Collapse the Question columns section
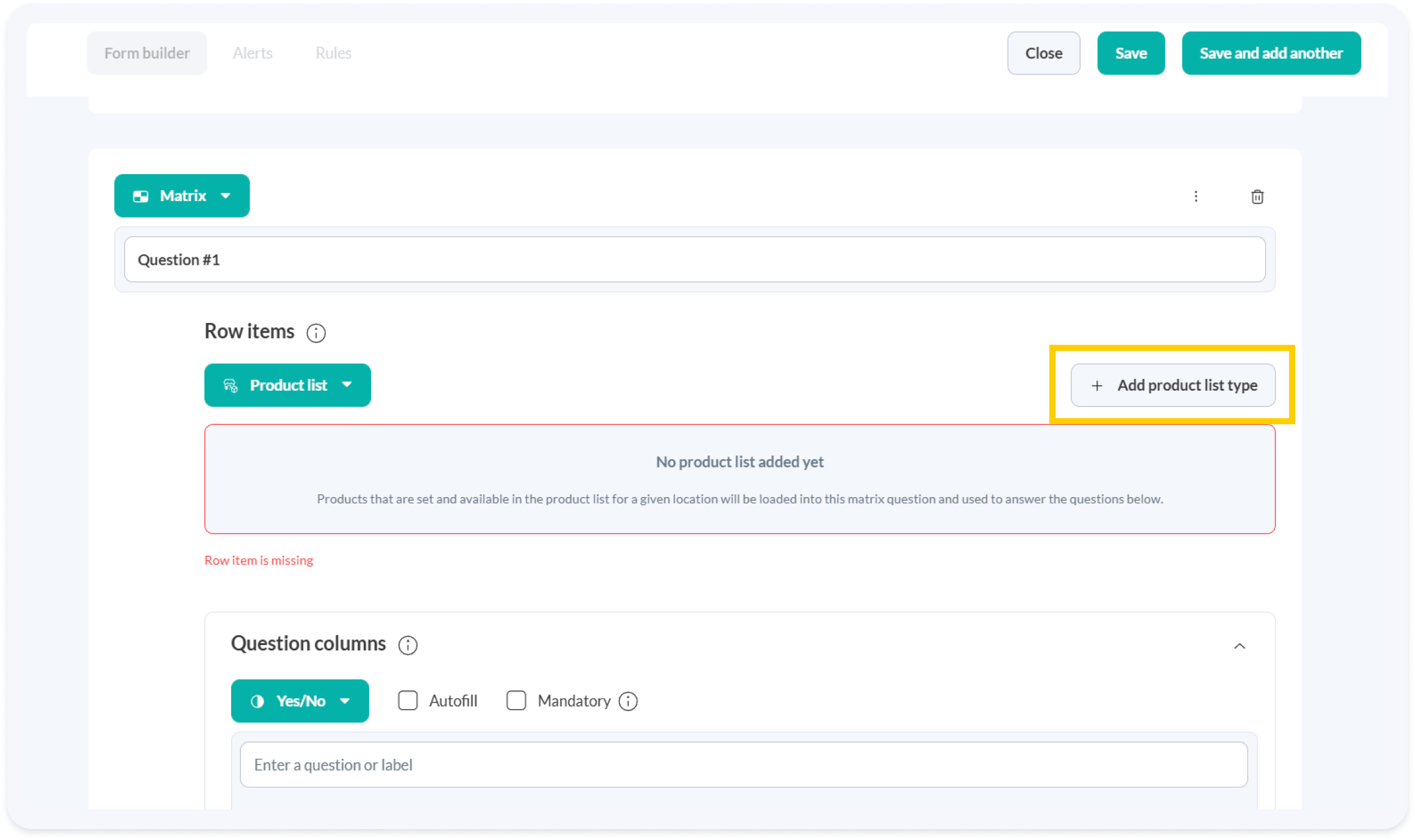 pos(1240,646)
